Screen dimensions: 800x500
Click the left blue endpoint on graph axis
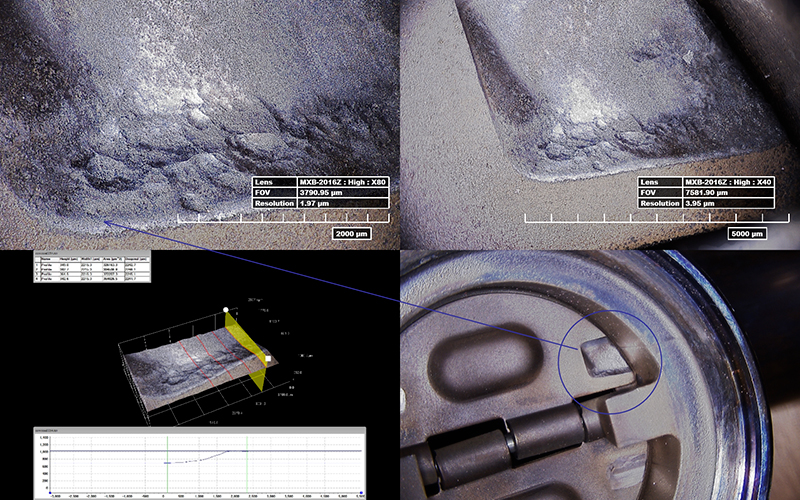click(49, 493)
